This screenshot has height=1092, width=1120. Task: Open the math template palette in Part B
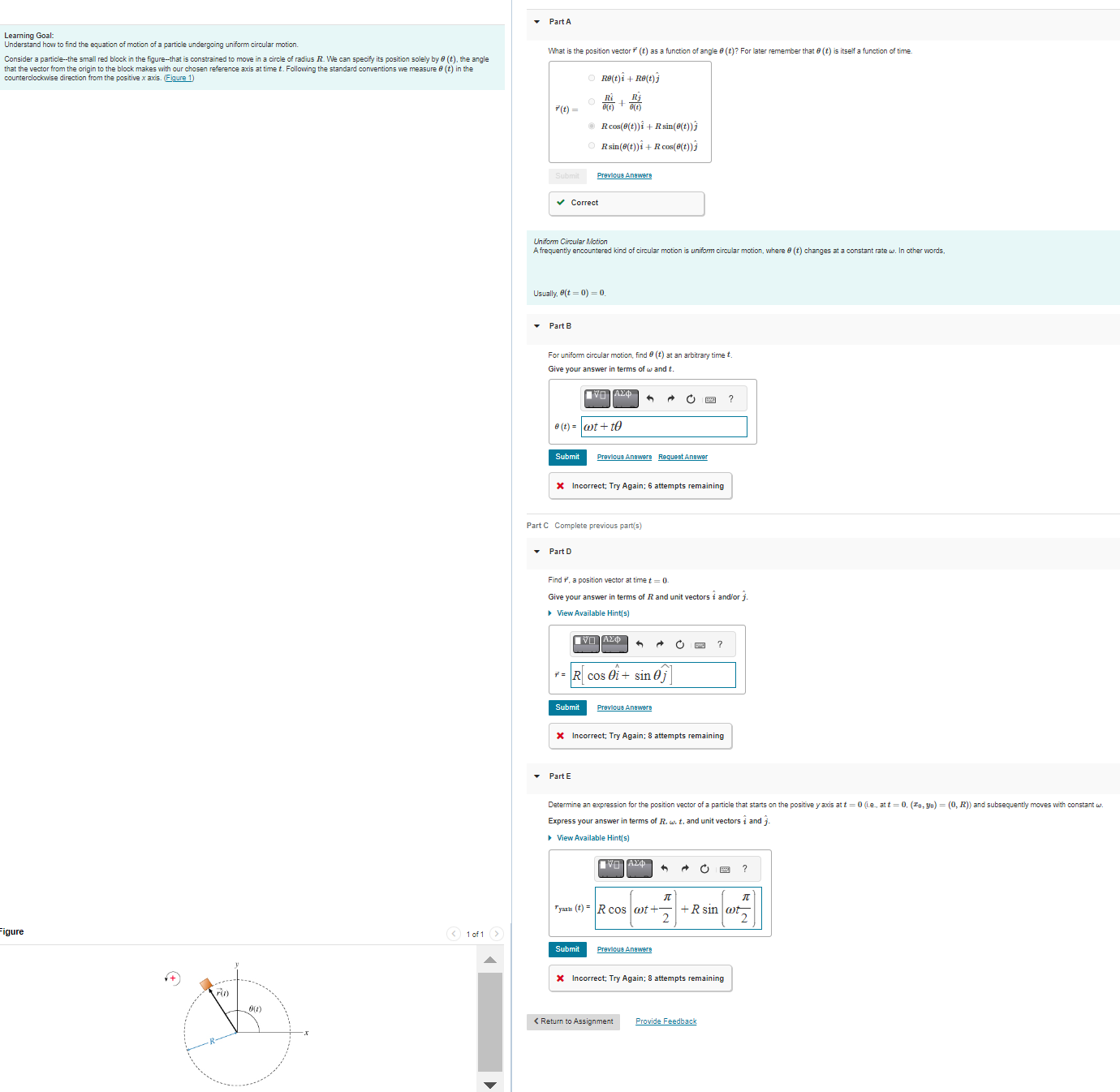pyautogui.click(x=597, y=398)
